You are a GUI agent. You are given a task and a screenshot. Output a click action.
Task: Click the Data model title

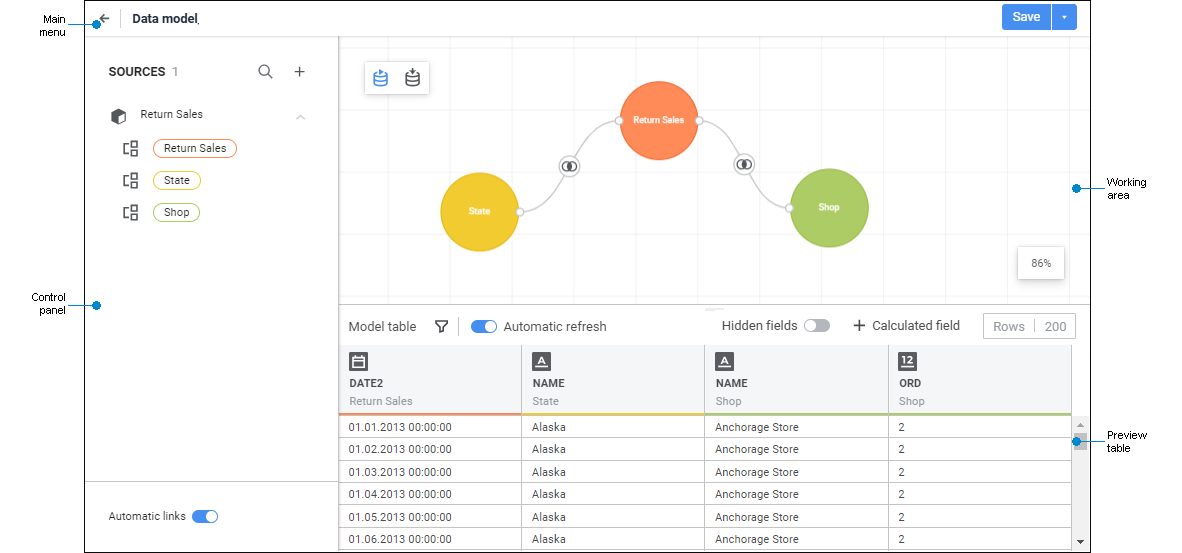click(165, 19)
